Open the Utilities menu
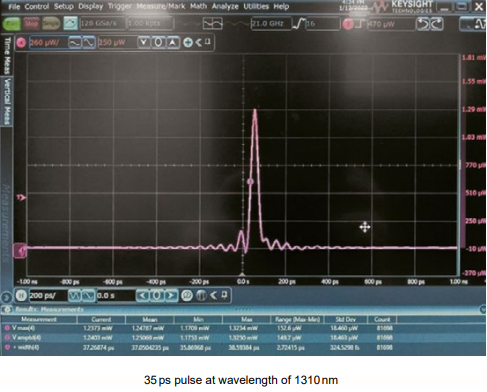Image resolution: width=487 pixels, height=392 pixels. 256,6
